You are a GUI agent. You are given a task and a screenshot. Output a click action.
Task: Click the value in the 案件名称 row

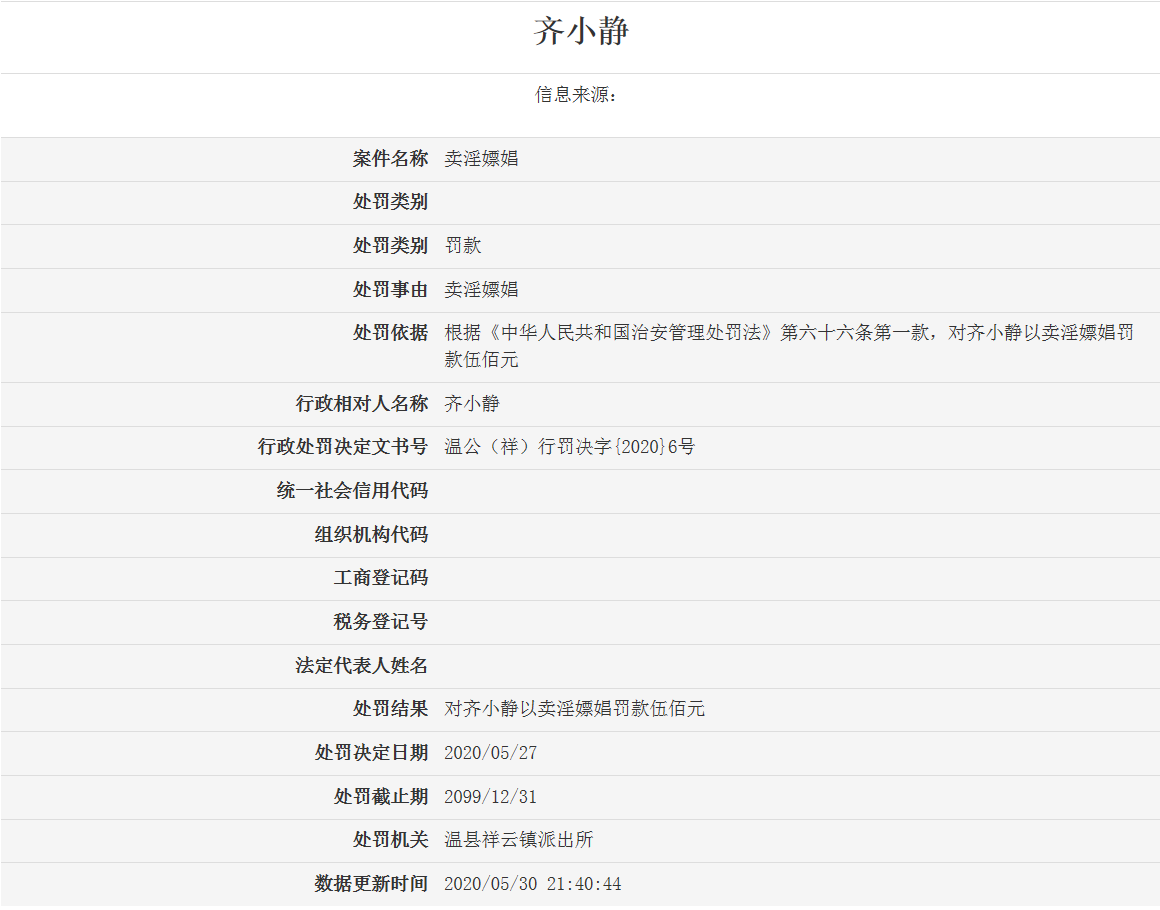click(481, 158)
